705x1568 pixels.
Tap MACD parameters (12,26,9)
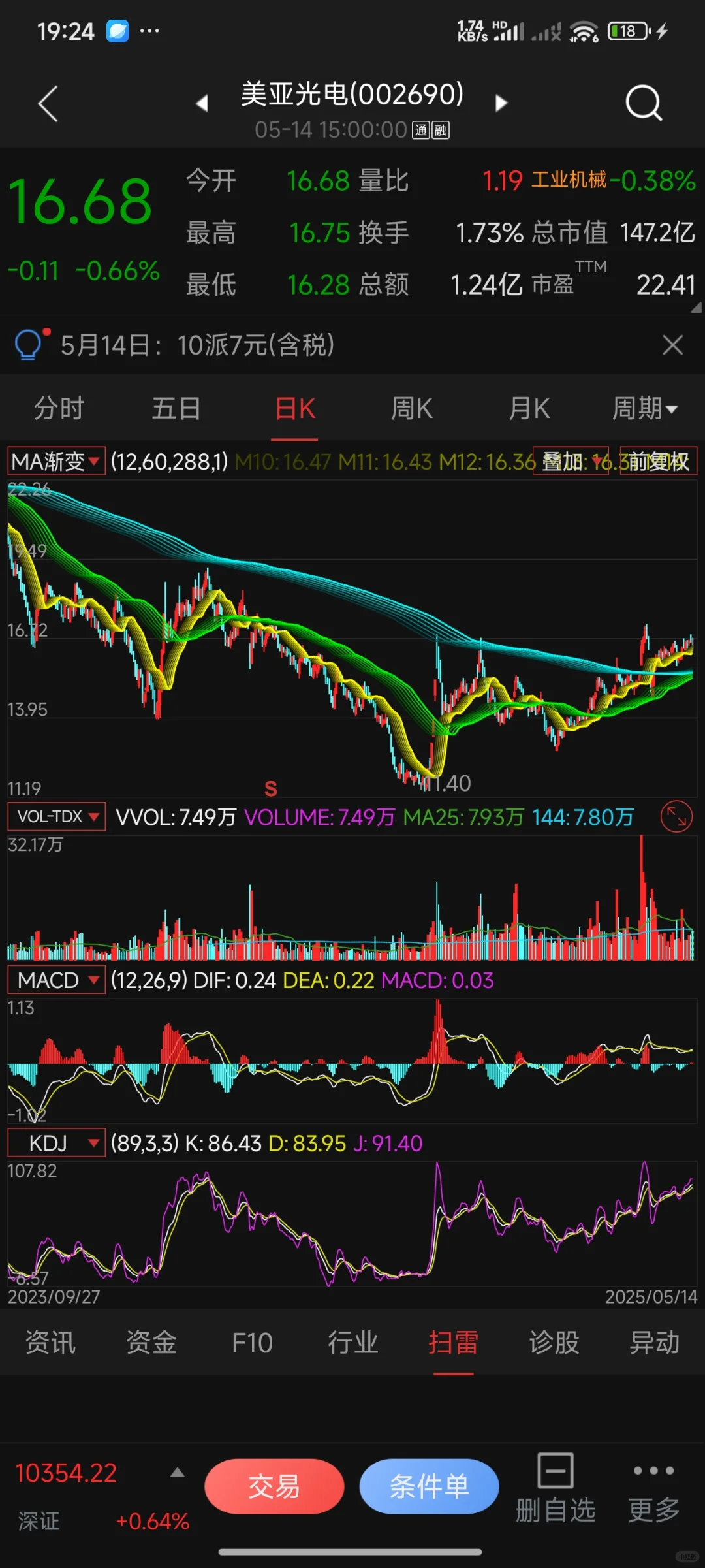[x=149, y=980]
